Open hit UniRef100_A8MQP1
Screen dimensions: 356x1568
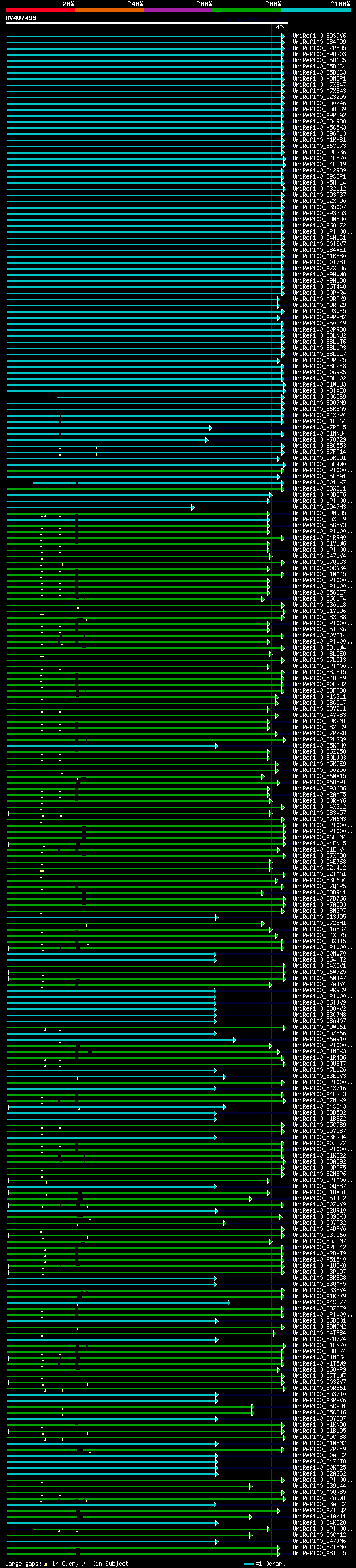[x=319, y=78]
